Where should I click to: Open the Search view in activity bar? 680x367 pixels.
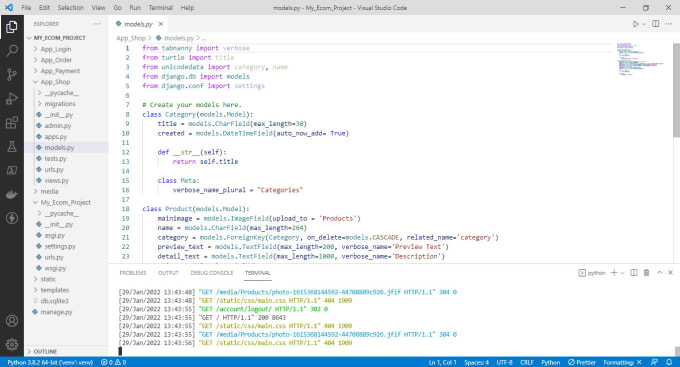coord(12,51)
